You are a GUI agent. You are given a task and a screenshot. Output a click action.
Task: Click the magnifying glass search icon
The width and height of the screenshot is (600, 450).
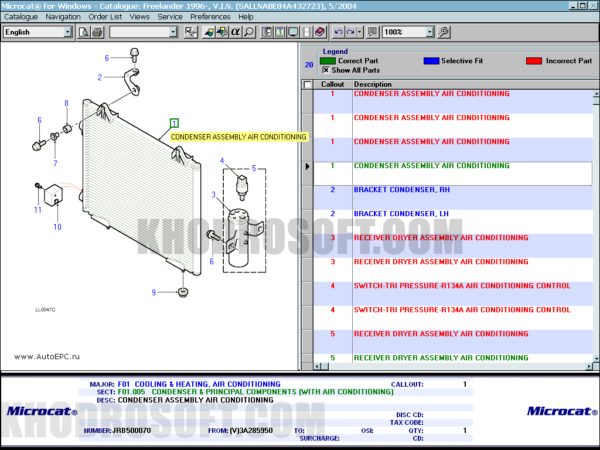[249, 32]
